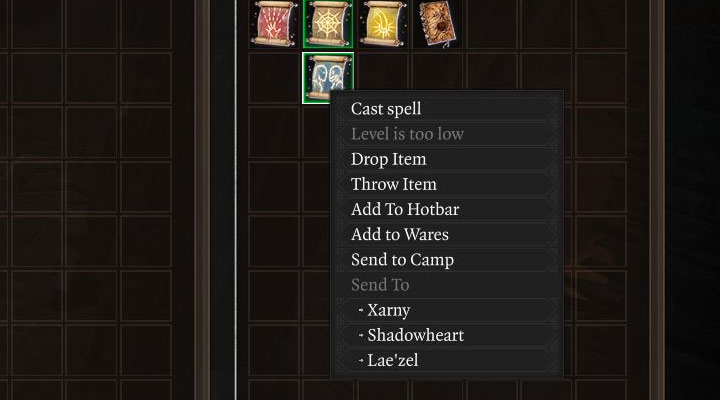Select Send to Camp option
The image size is (720, 400).
pyautogui.click(x=402, y=259)
